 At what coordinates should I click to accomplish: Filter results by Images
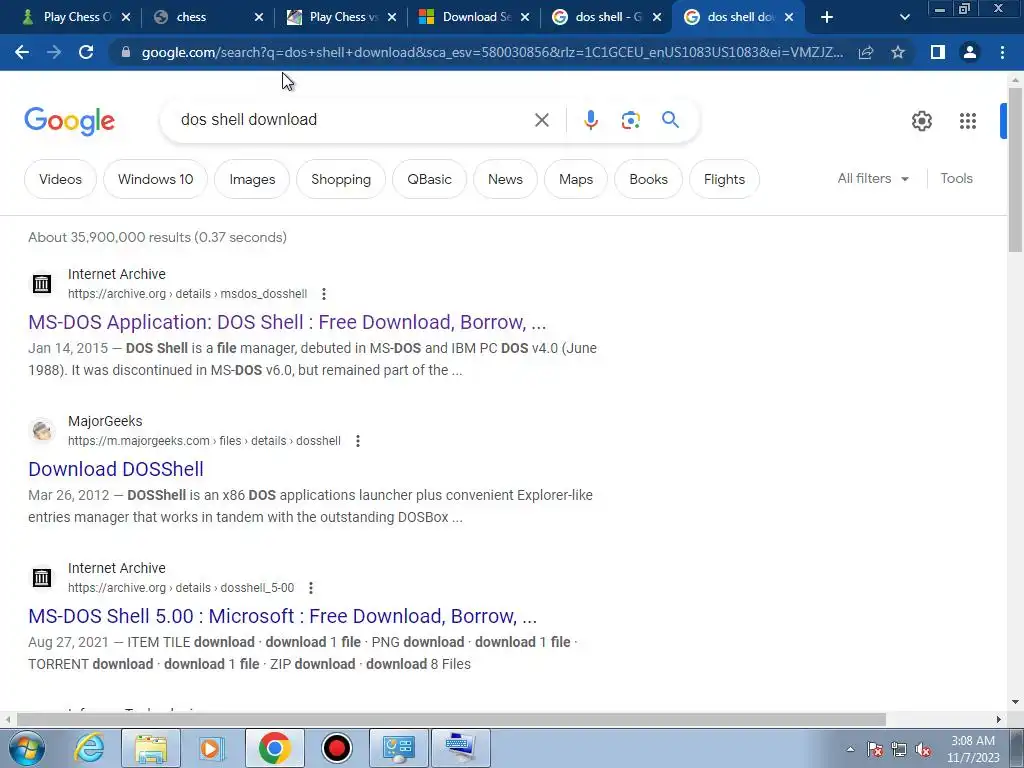coord(252,179)
